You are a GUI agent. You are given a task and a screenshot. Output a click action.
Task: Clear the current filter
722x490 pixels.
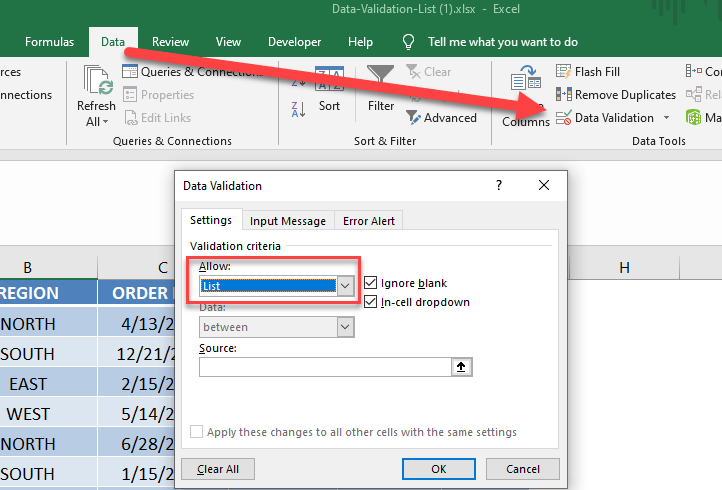[429, 72]
